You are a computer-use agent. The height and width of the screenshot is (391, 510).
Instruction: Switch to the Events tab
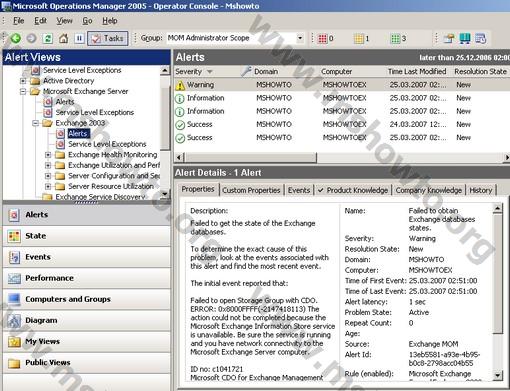[299, 190]
